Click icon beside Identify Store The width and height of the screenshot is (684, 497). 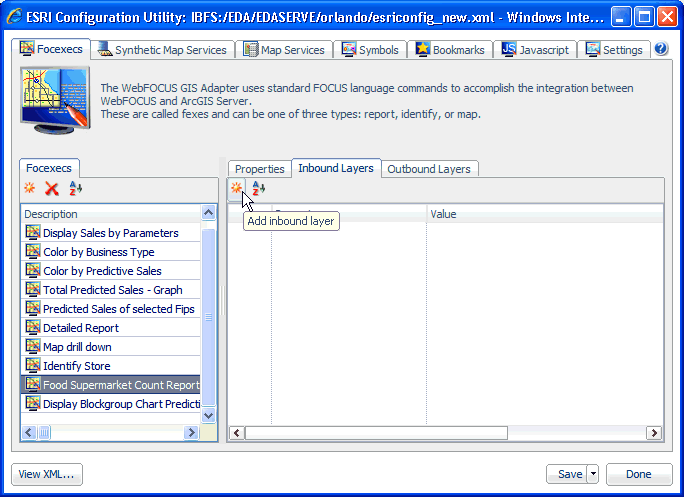[33, 365]
